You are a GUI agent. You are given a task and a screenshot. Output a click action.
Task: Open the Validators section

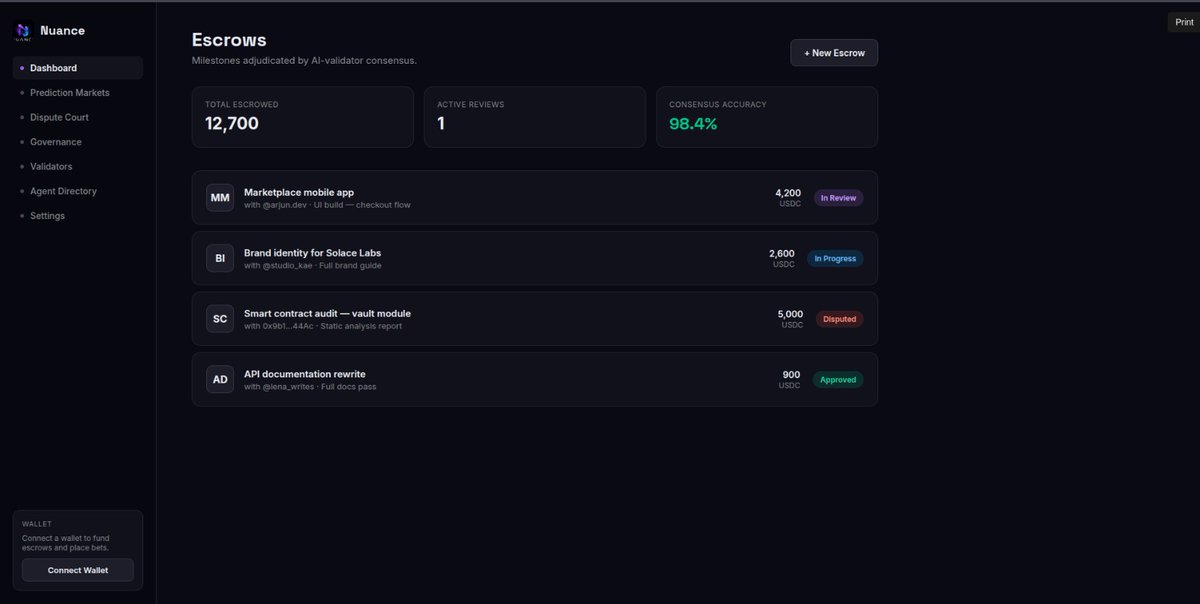(78, 166)
